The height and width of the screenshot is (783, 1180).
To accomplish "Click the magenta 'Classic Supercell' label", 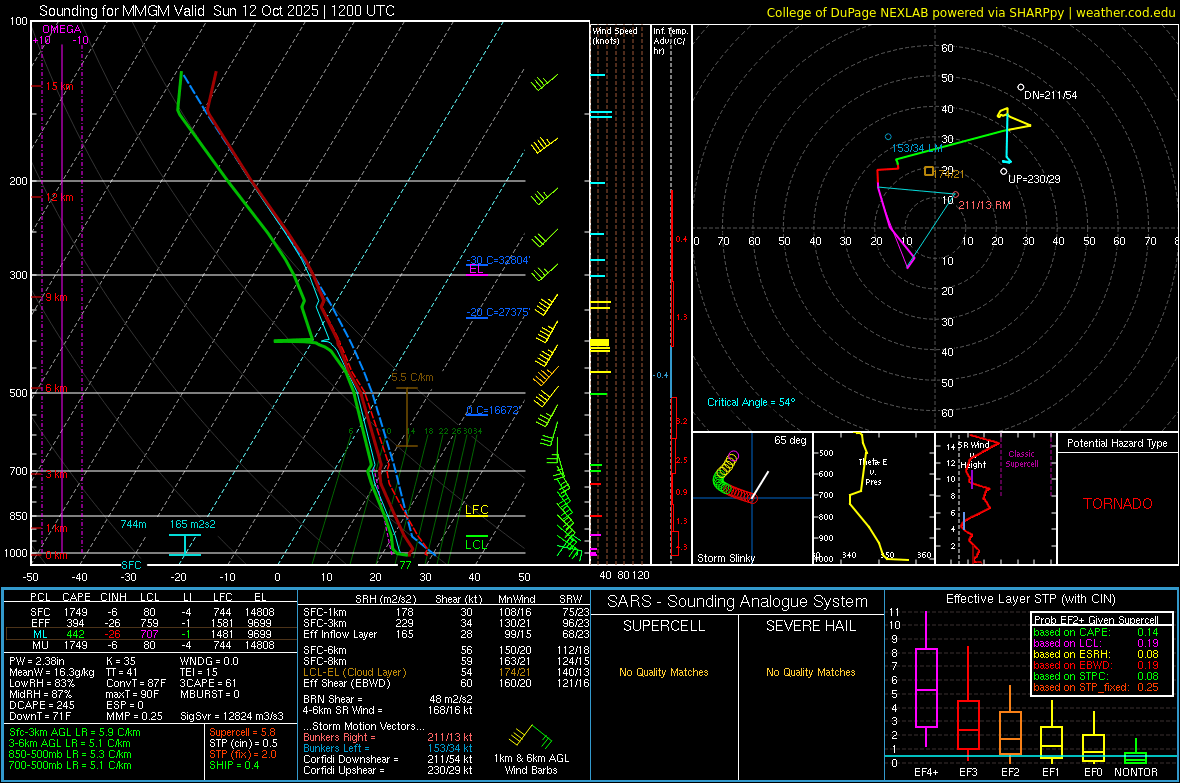I will pos(1021,459).
